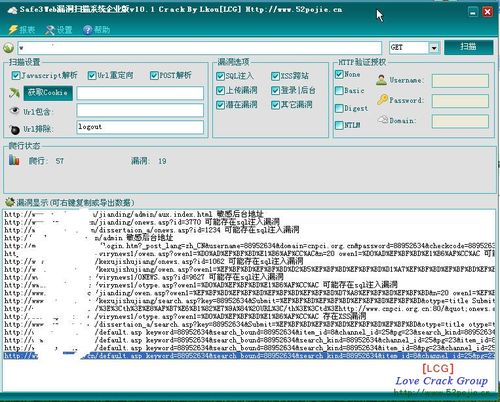Toggle the 潜在漏洞 checkbox
This screenshot has width=500, height=402.
pyautogui.click(x=220, y=105)
